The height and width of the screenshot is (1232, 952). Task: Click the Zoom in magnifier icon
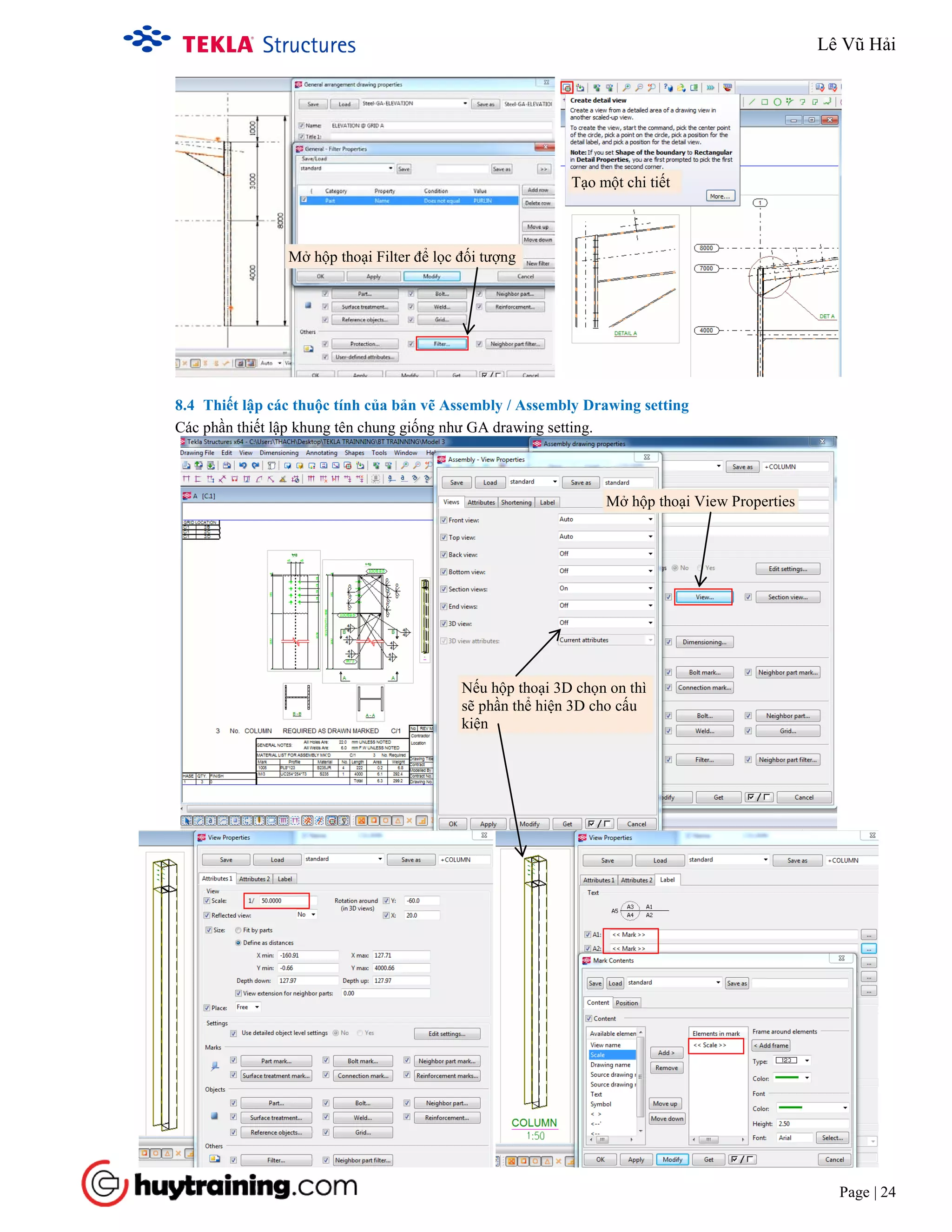pos(404,465)
